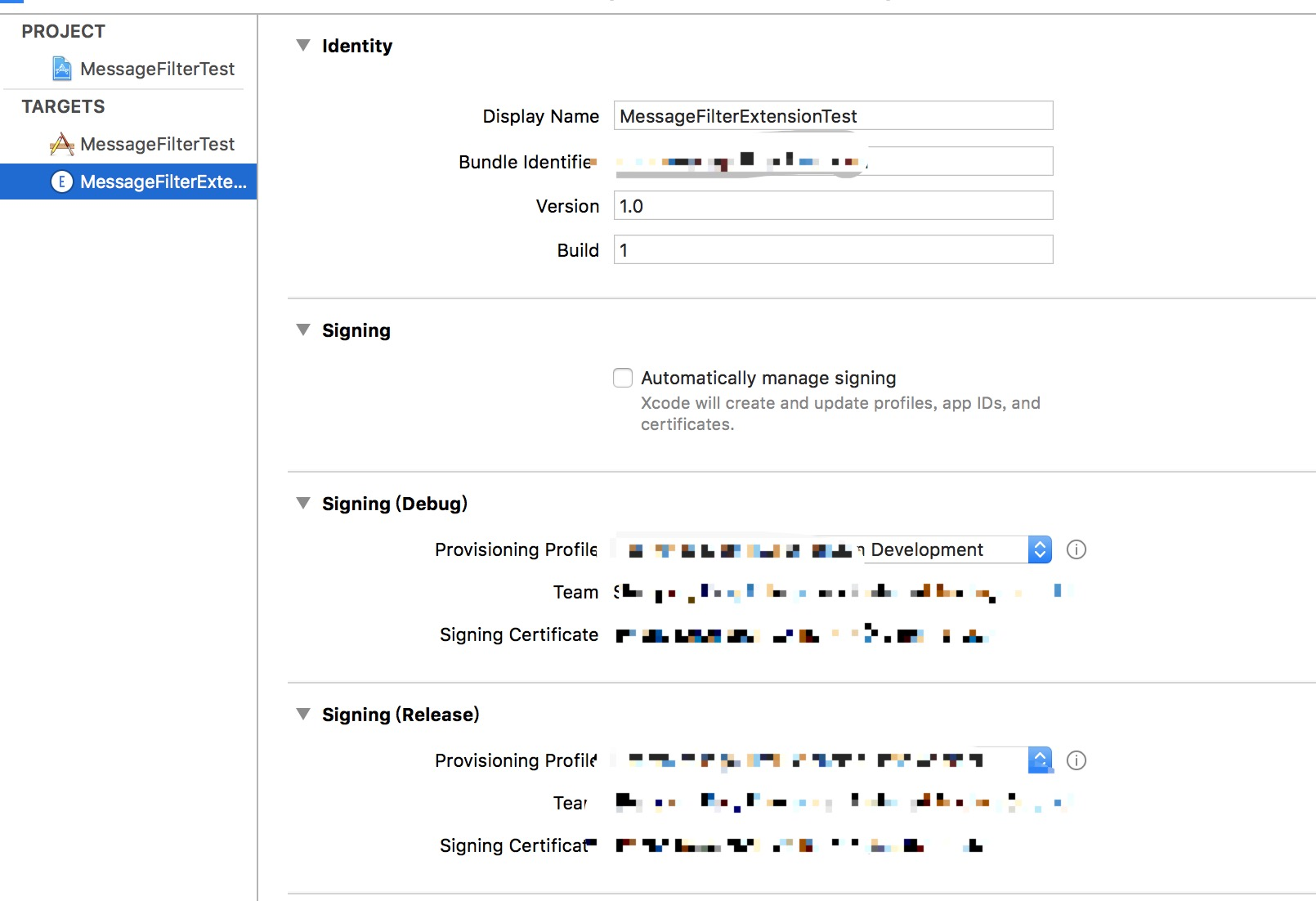
Task: Click the Build number field
Action: tap(833, 249)
